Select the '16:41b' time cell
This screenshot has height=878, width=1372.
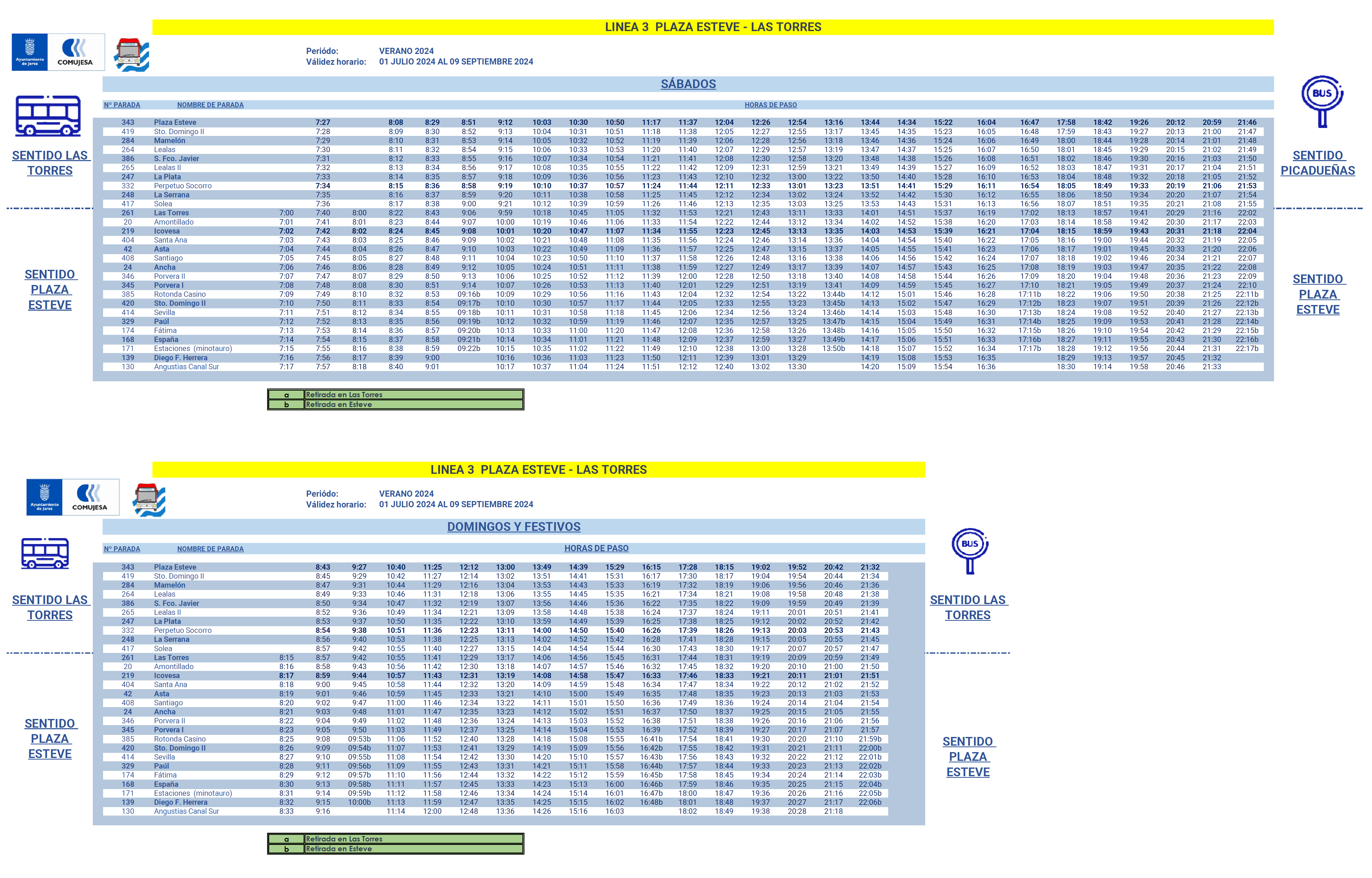tap(651, 739)
